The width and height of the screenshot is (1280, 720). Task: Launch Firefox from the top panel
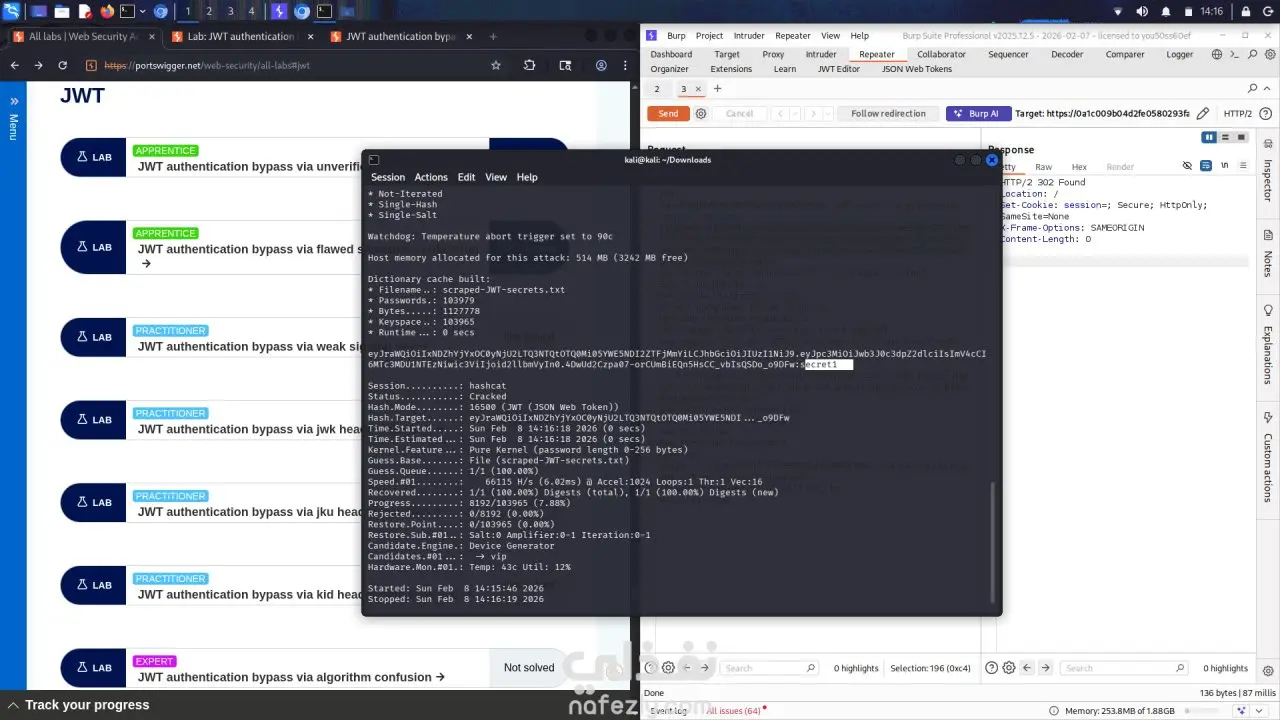tap(108, 12)
